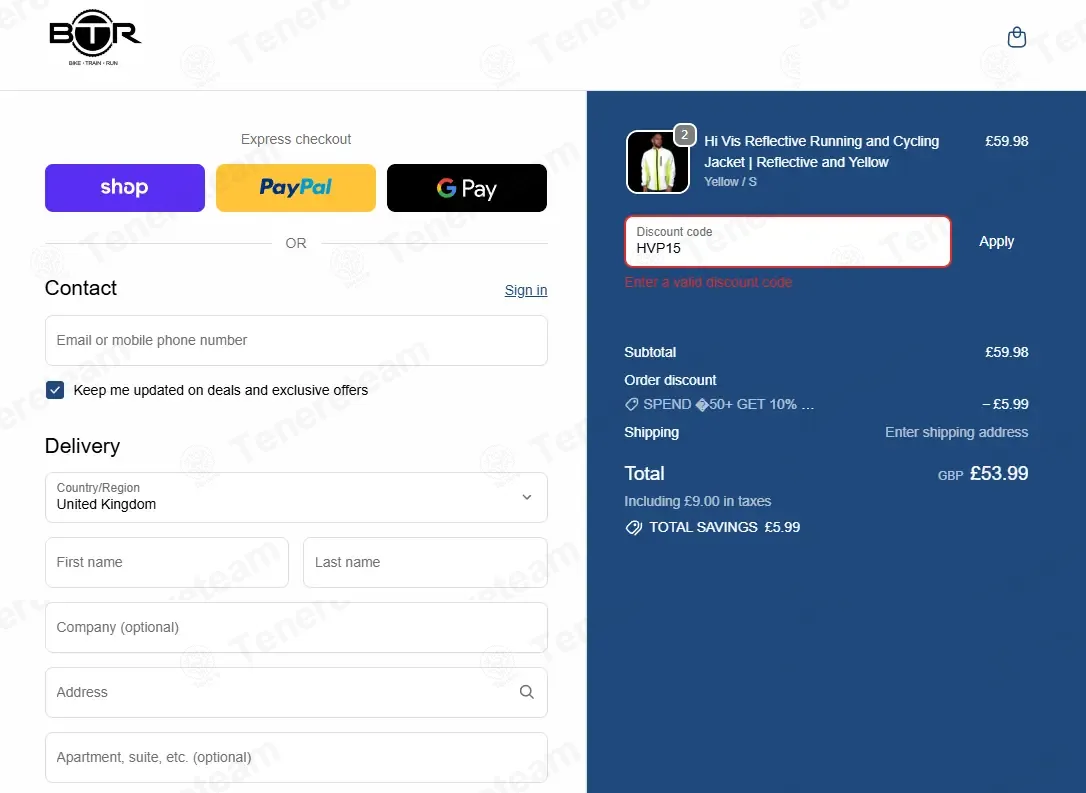Choose PayPal express checkout
This screenshot has width=1086, height=793.
[296, 188]
